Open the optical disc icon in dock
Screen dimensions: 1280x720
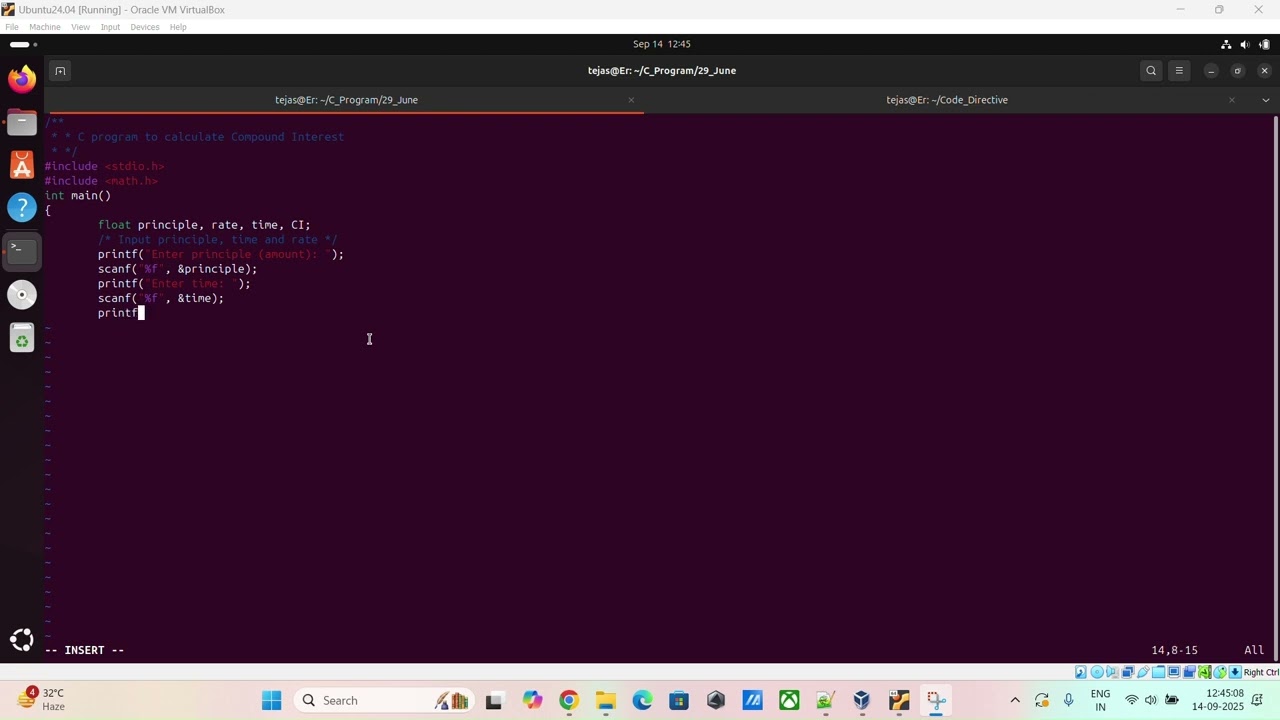[22, 294]
